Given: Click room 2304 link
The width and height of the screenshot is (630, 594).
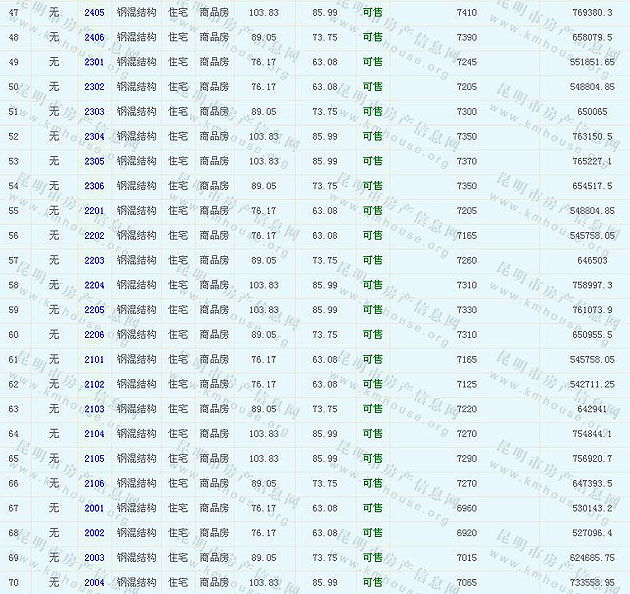Looking at the screenshot, I should (x=94, y=136).
